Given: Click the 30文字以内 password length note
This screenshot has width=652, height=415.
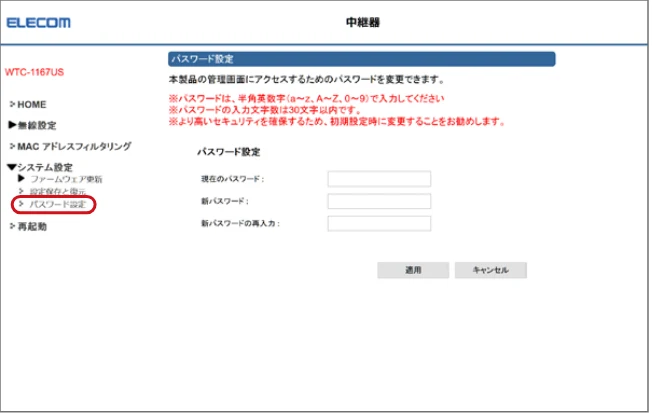Looking at the screenshot, I should [x=266, y=111].
